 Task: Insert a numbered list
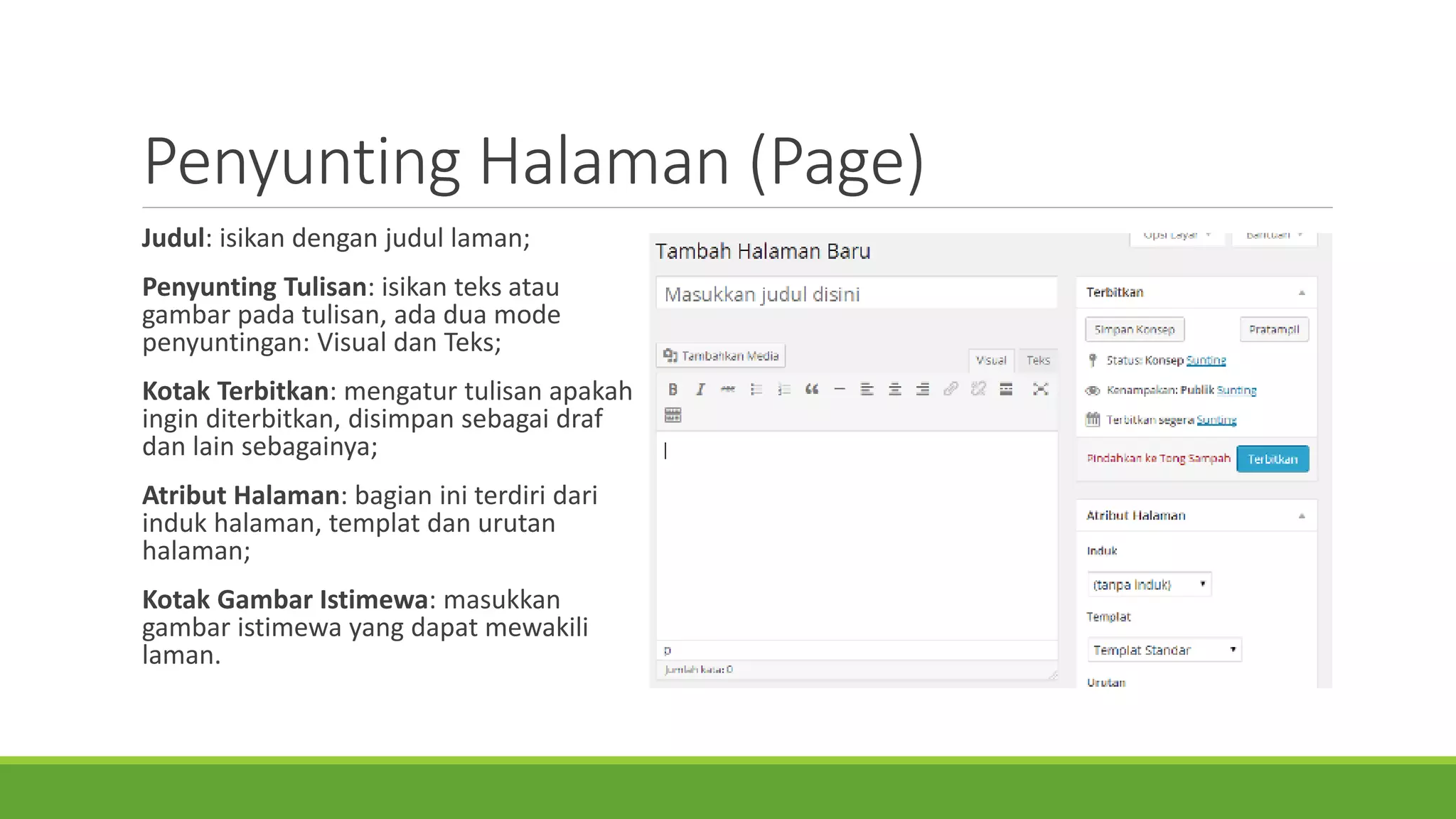[784, 389]
